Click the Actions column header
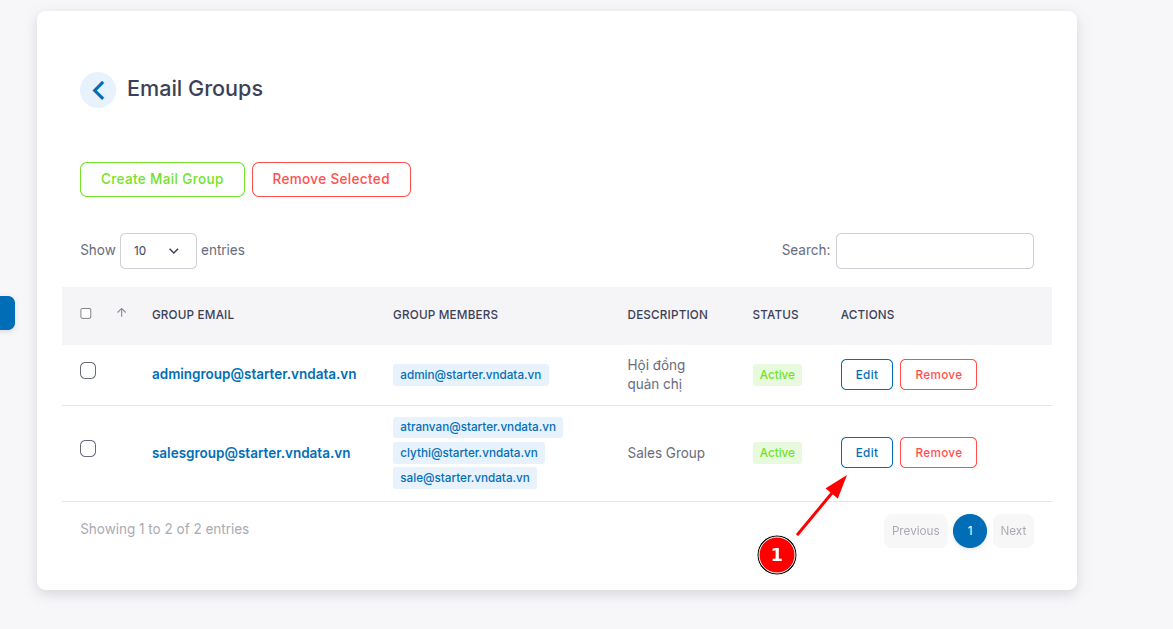 [867, 315]
